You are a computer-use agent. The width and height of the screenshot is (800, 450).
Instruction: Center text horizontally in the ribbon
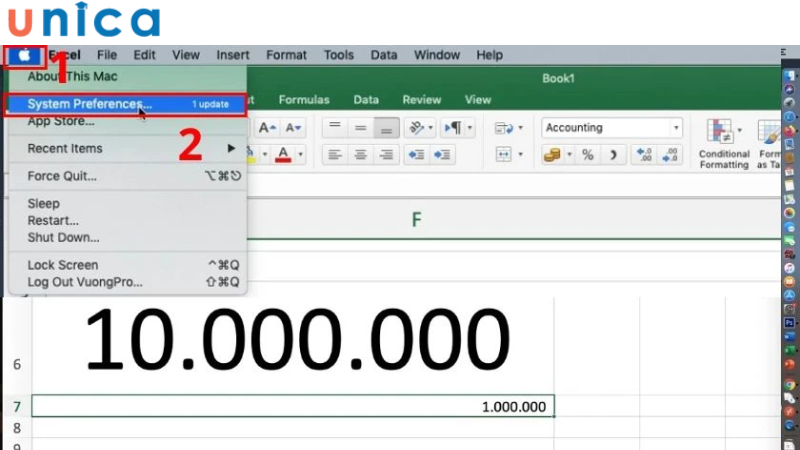coord(361,154)
